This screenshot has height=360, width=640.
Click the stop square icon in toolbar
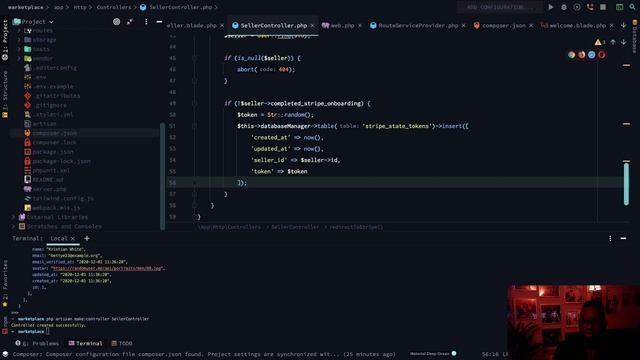(603, 7)
